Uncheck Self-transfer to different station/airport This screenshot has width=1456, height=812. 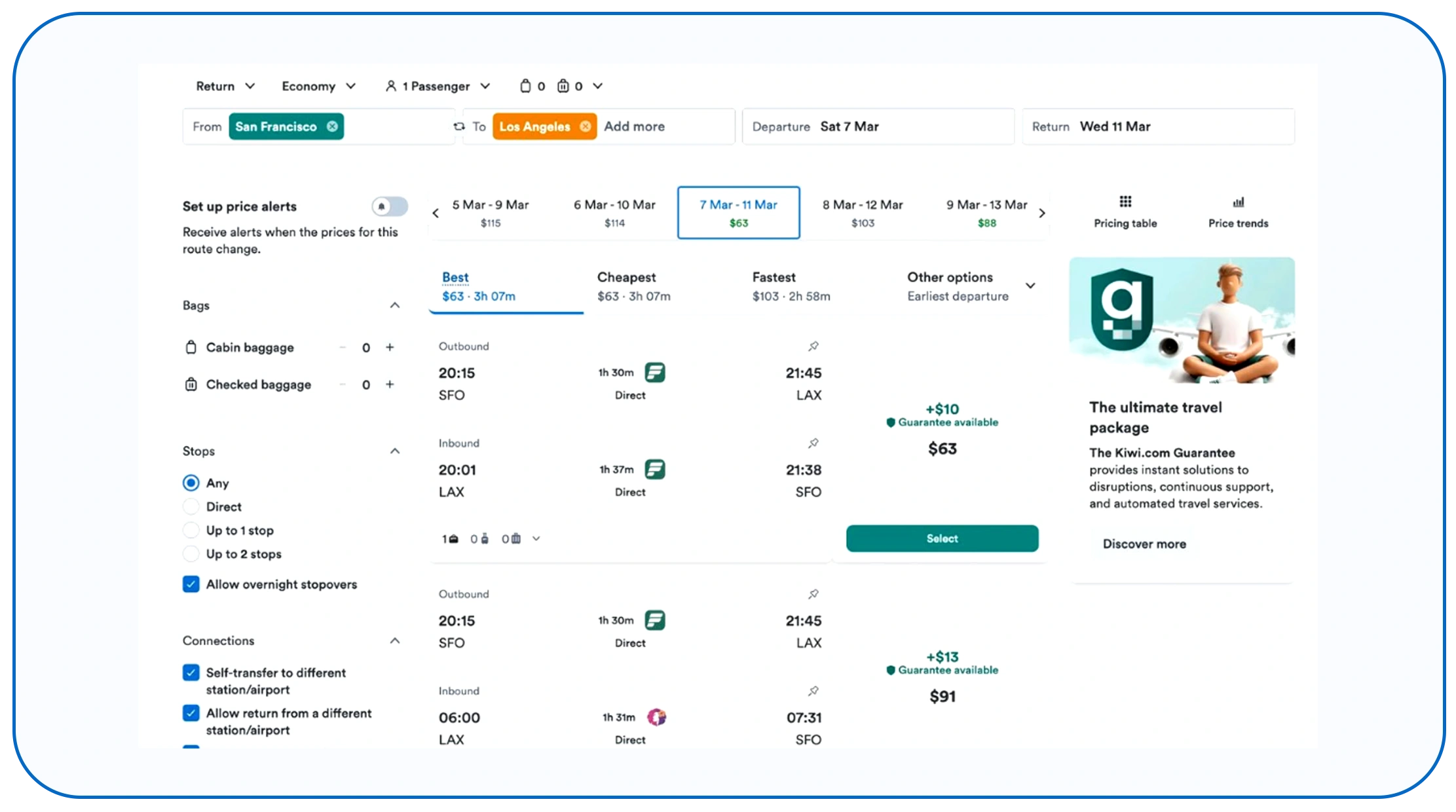click(x=191, y=673)
